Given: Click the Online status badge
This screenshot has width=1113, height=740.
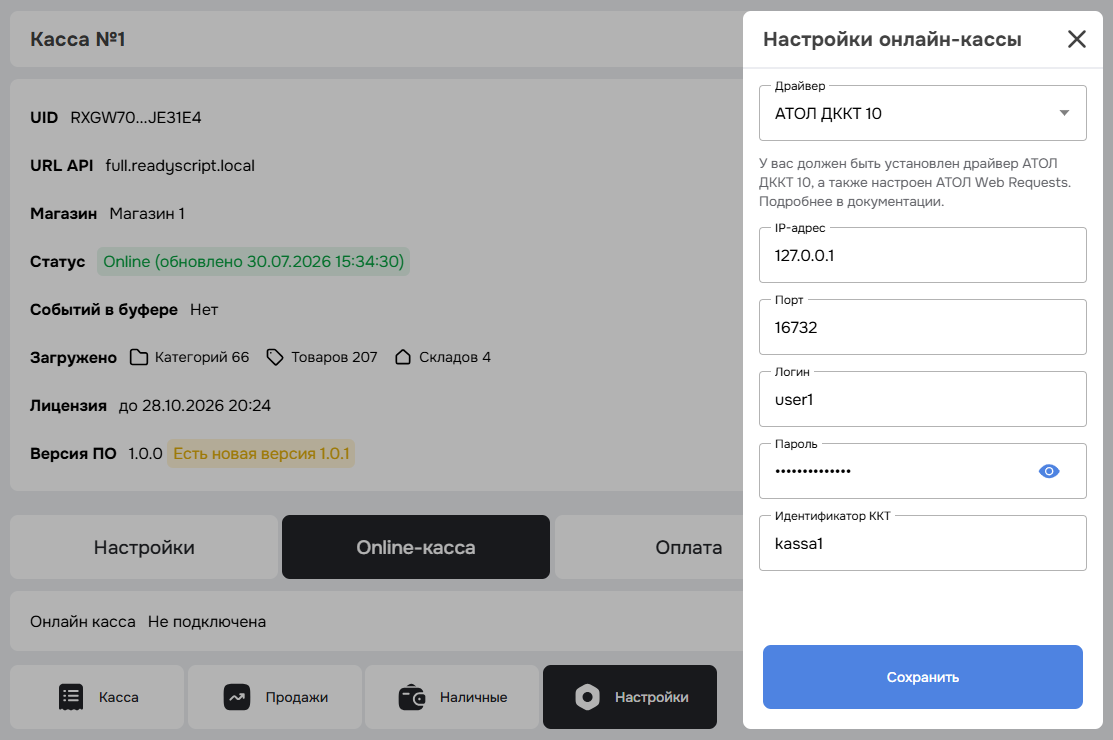Looking at the screenshot, I should click(253, 261).
